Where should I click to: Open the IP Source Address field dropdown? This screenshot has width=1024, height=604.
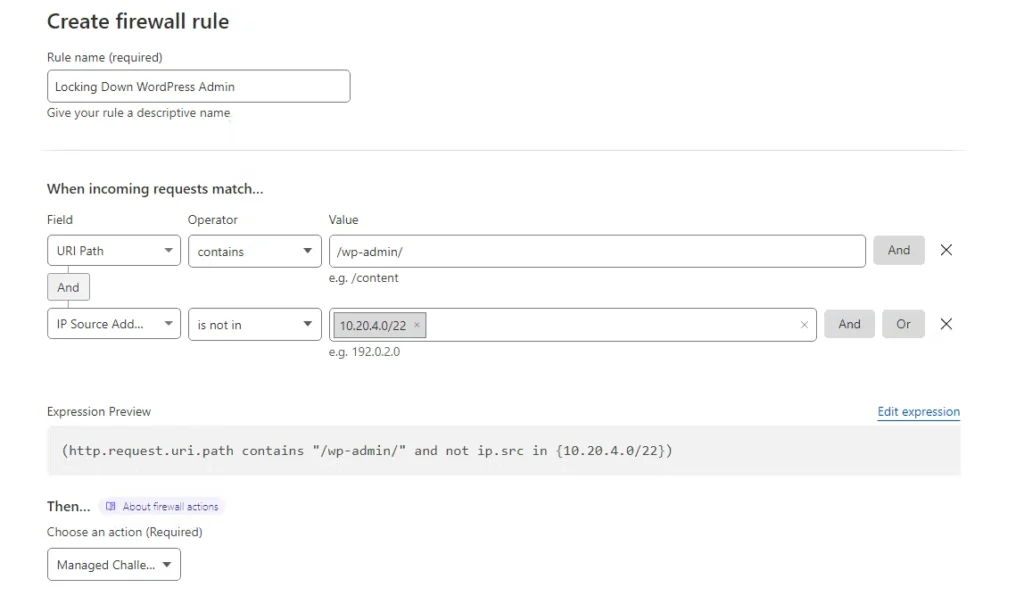click(x=113, y=324)
